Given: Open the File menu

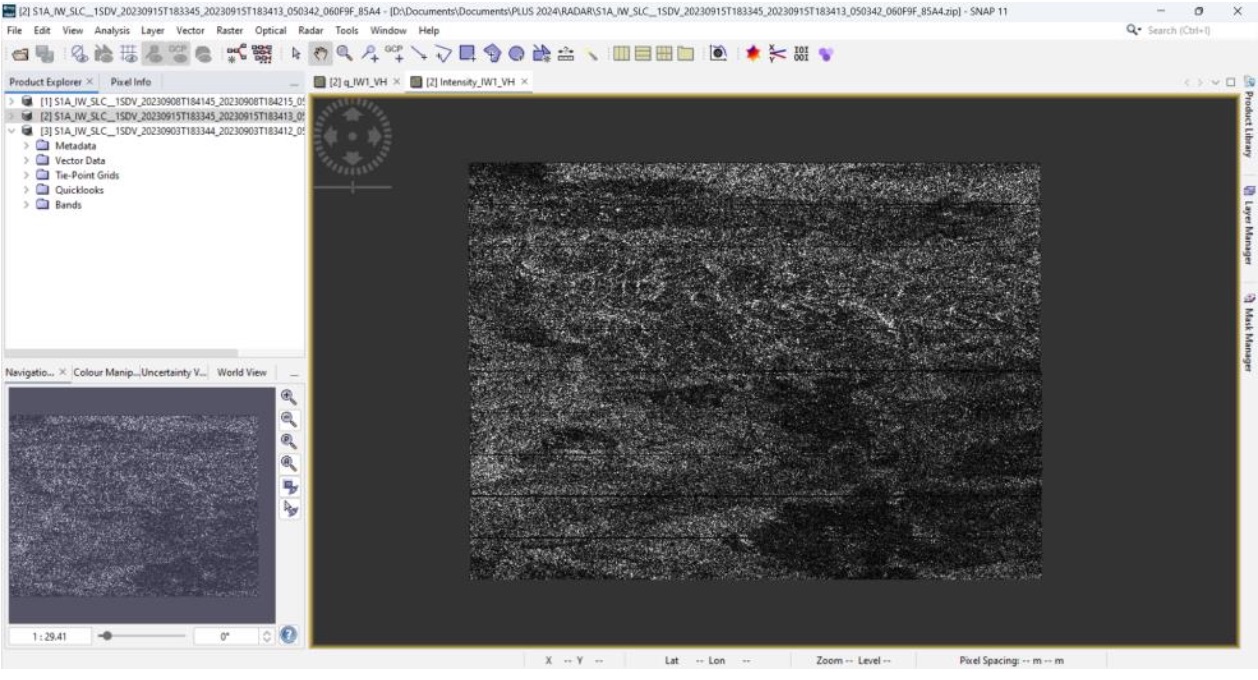Looking at the screenshot, I should pyautogui.click(x=14, y=31).
